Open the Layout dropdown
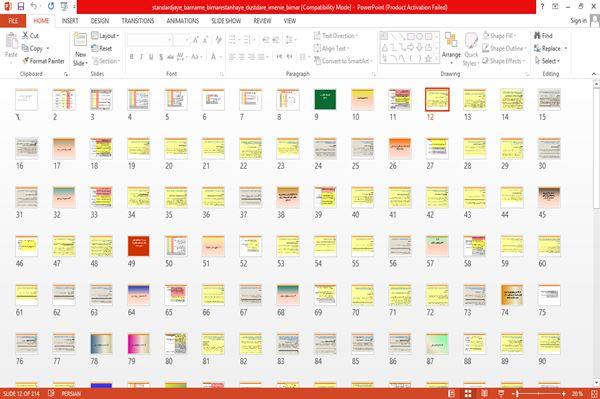 (x=105, y=36)
